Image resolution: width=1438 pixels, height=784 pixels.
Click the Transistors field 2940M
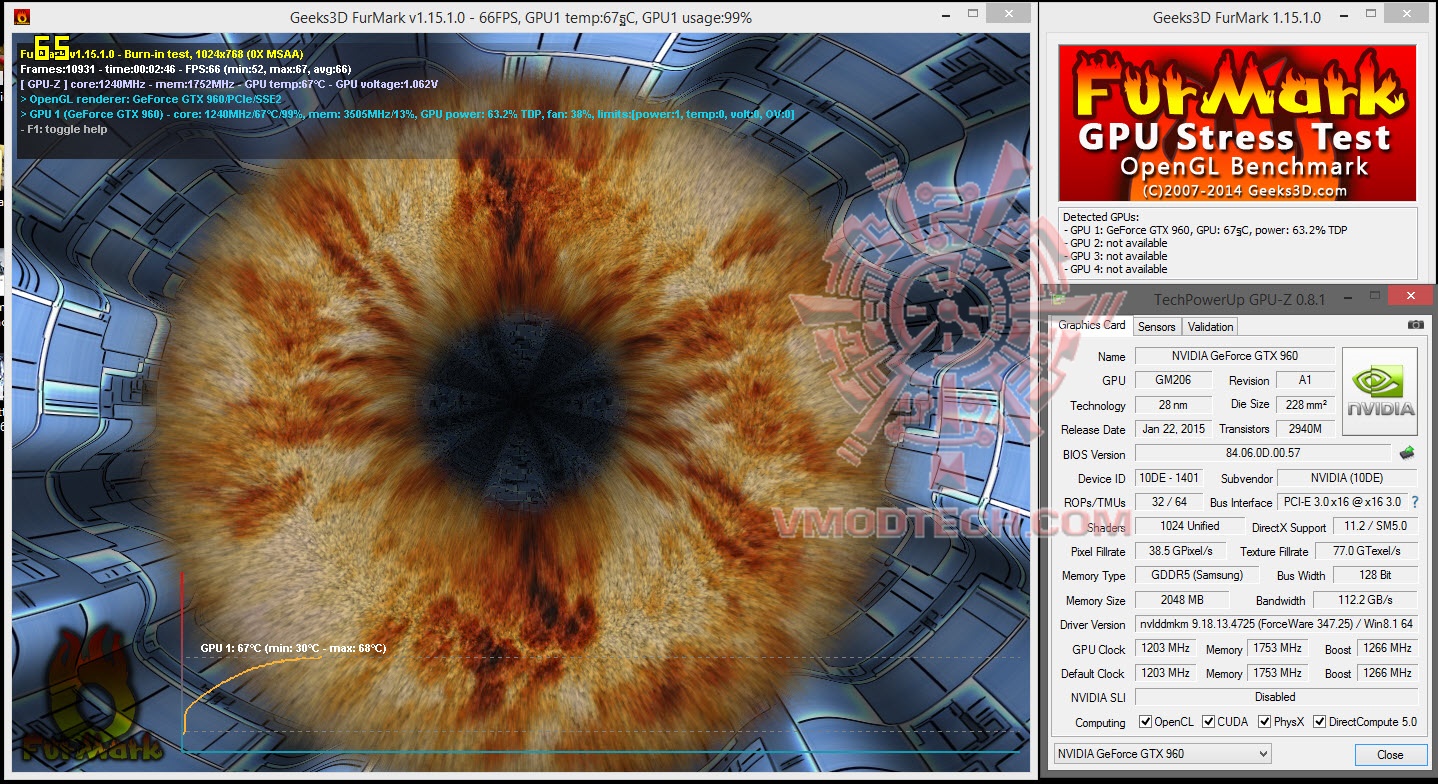1305,429
